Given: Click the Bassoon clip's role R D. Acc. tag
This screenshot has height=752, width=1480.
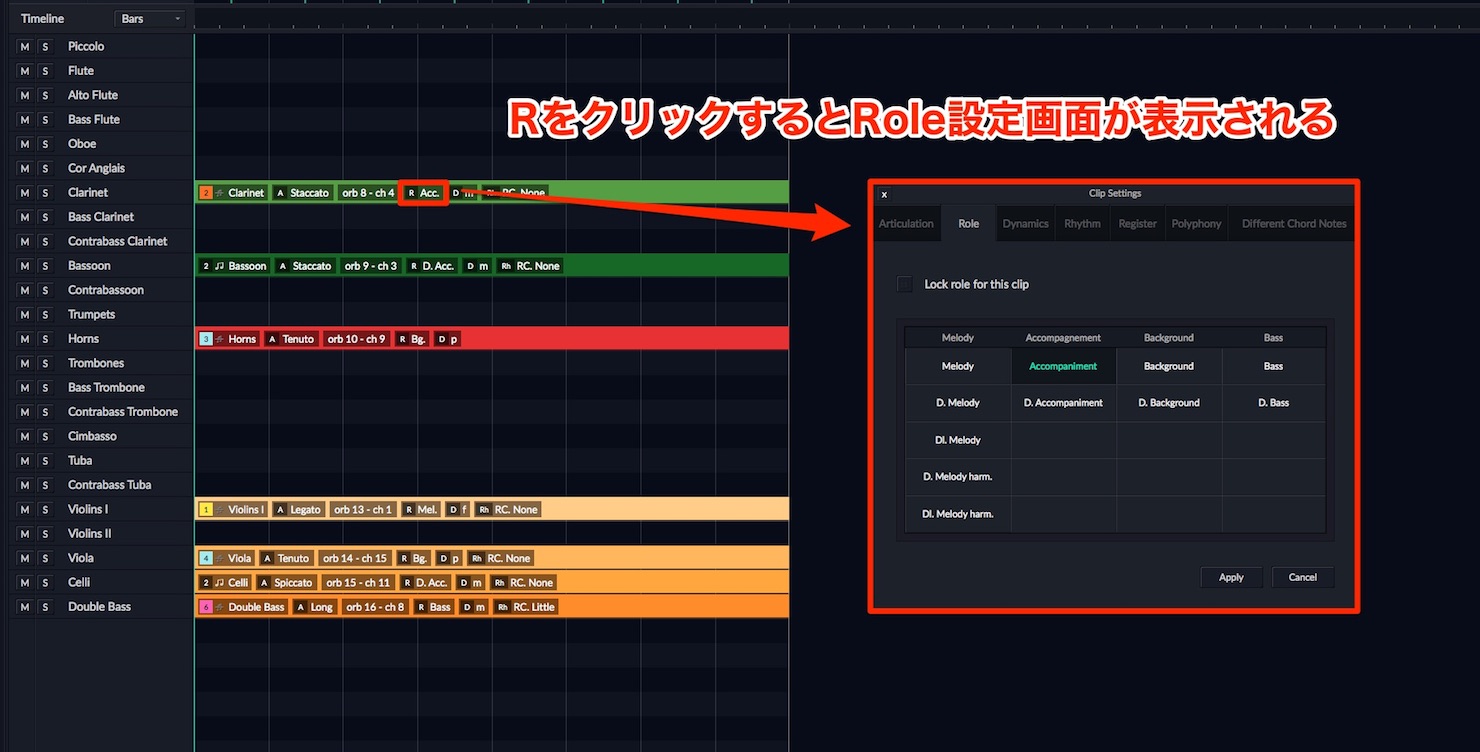Looking at the screenshot, I should tap(431, 266).
